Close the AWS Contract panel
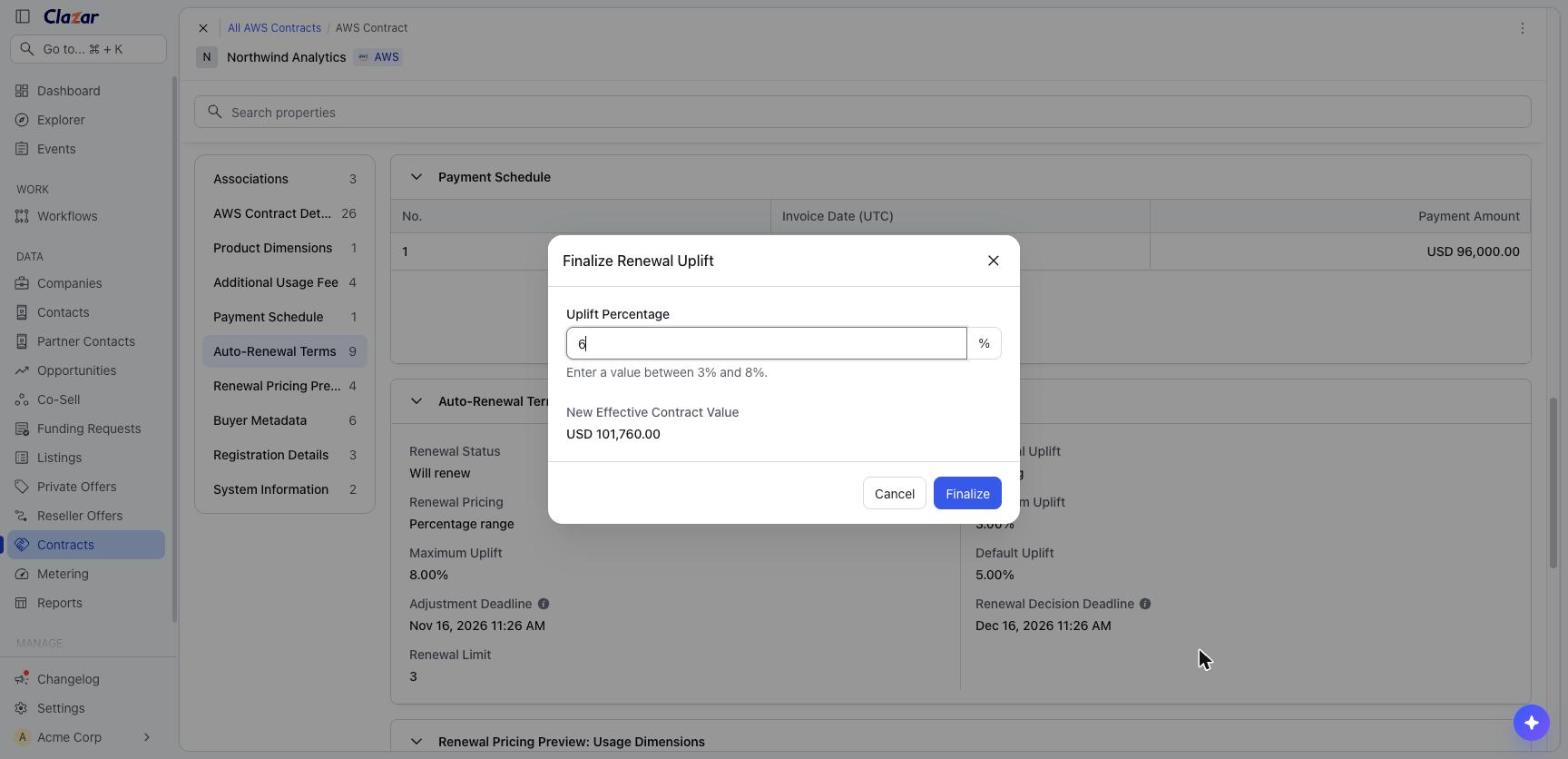Image resolution: width=1568 pixels, height=759 pixels. [x=203, y=28]
